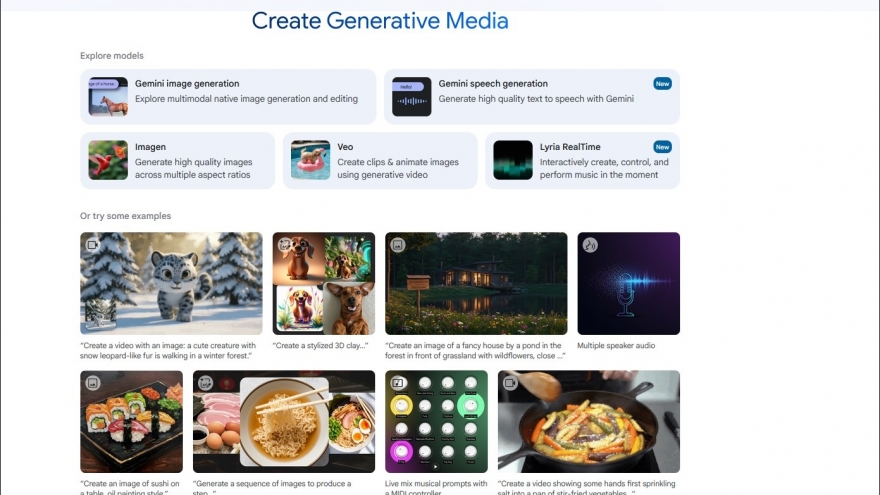This screenshot has height=495, width=880.
Task: Open the sushi oil painting example thumbnail
Action: coord(132,421)
